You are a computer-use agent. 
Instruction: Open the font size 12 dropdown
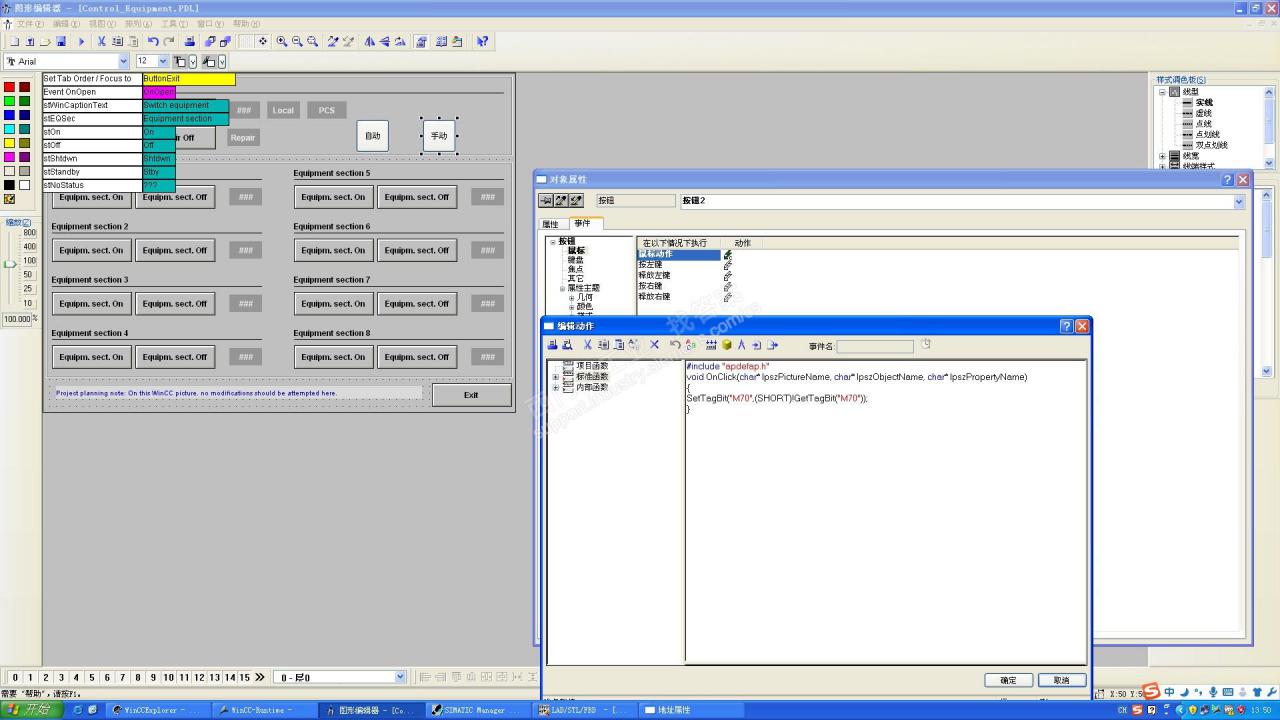pyautogui.click(x=165, y=62)
